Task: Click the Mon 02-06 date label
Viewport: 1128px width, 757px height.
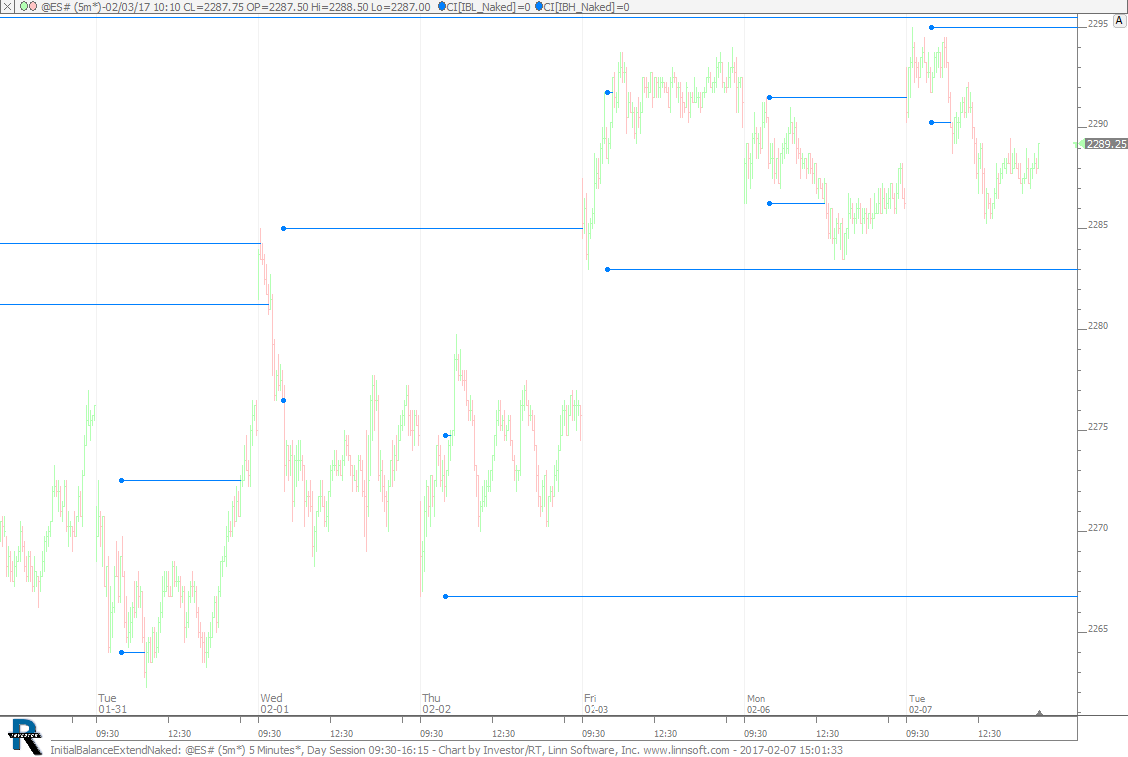Action: [758, 704]
